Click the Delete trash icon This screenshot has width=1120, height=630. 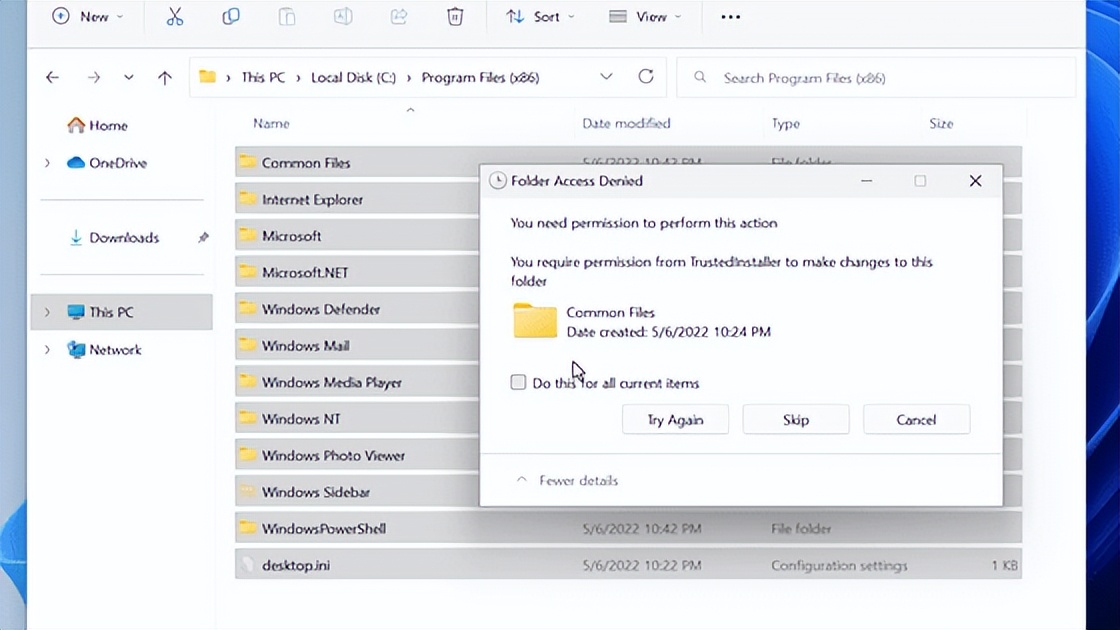455,16
